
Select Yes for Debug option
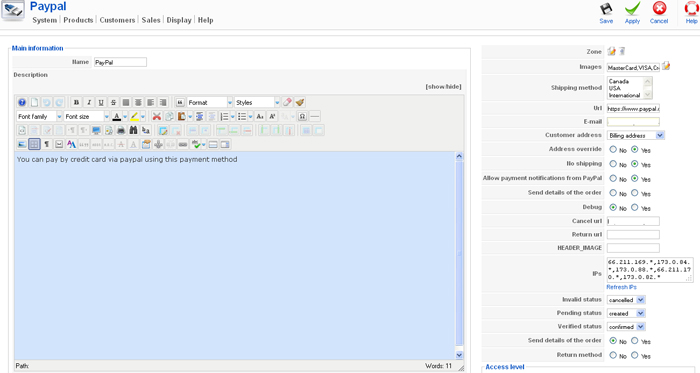pos(634,207)
